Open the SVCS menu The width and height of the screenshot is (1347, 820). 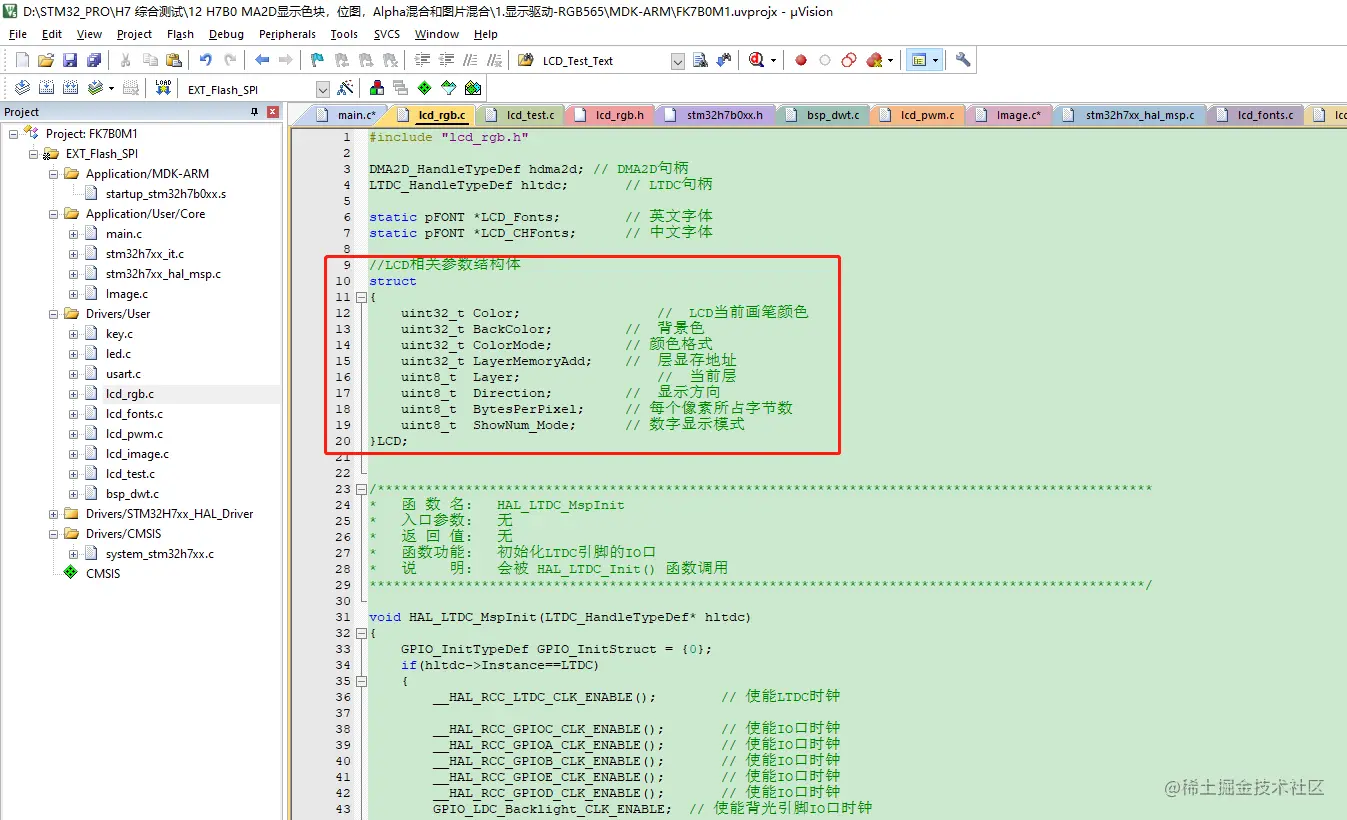(x=386, y=34)
